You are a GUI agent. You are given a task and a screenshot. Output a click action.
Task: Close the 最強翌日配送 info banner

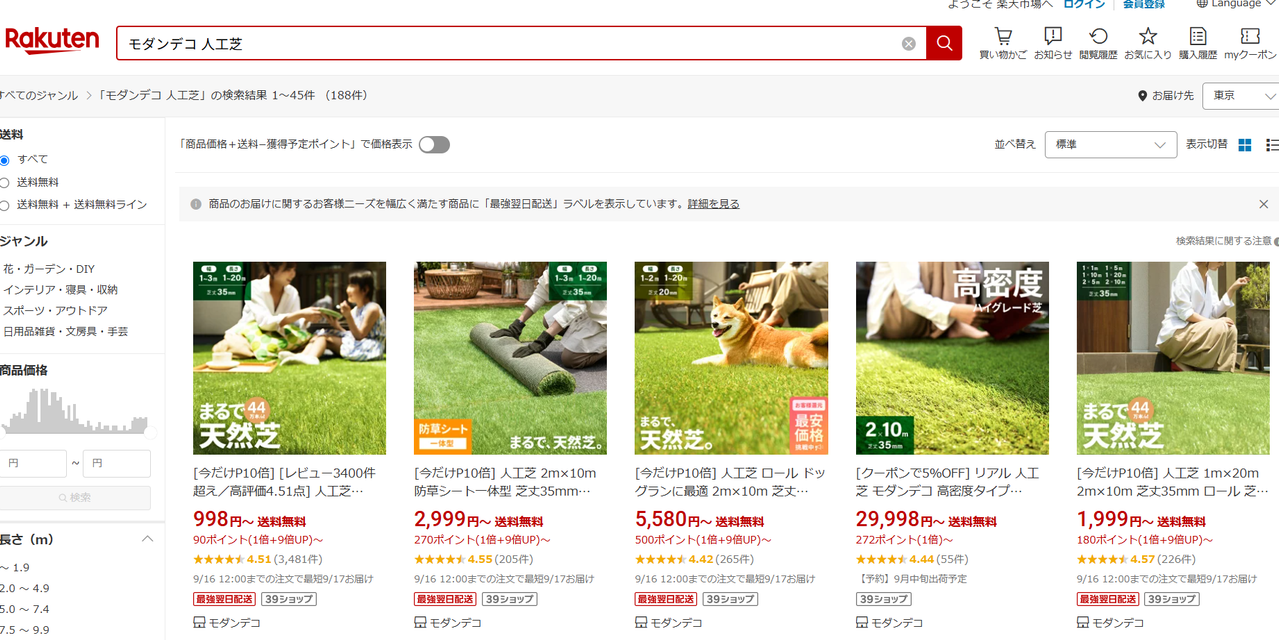[1263, 204]
